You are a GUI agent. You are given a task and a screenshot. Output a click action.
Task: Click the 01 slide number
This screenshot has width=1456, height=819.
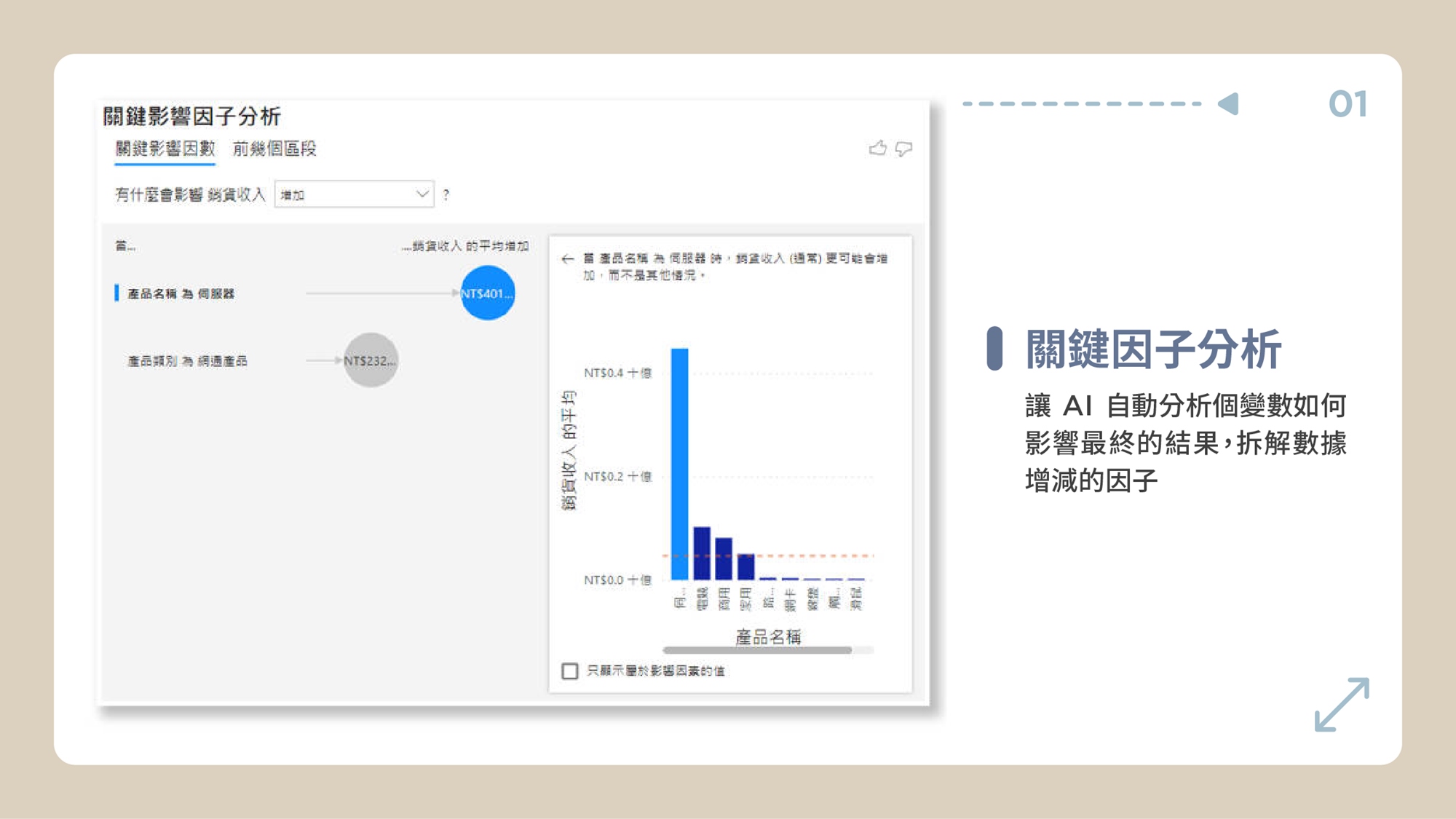[x=1348, y=104]
